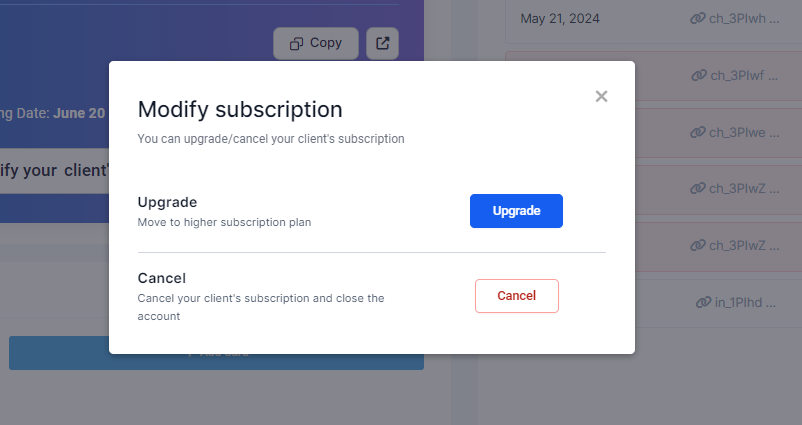
Task: Click the Copy button with the duplicate icon
Action: pyautogui.click(x=315, y=43)
